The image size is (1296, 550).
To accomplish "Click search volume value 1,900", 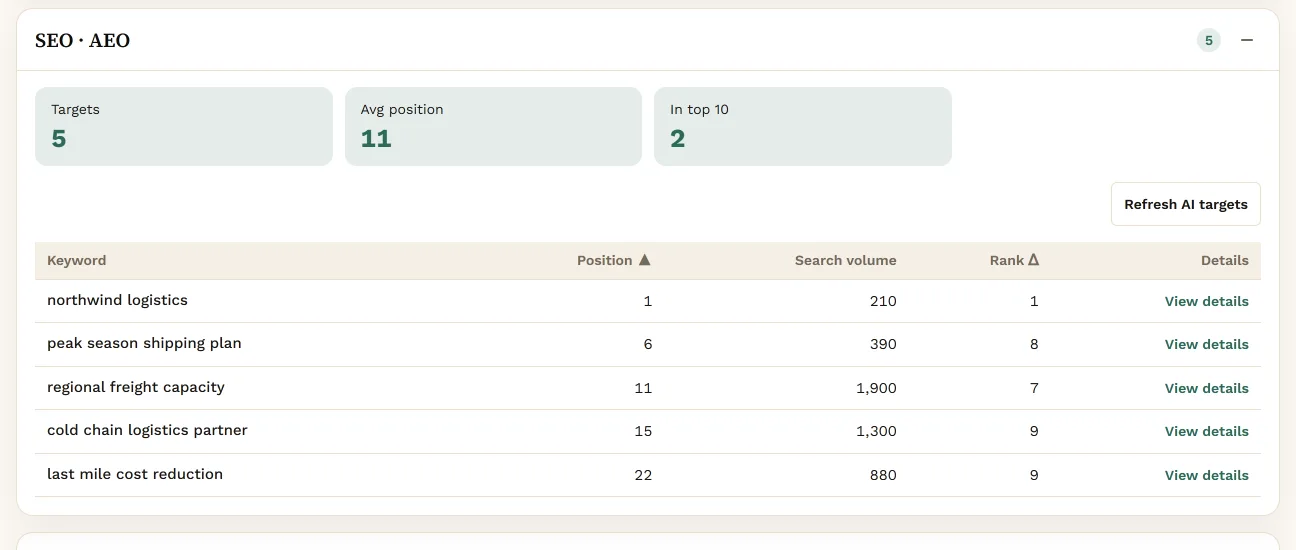I will tap(877, 388).
